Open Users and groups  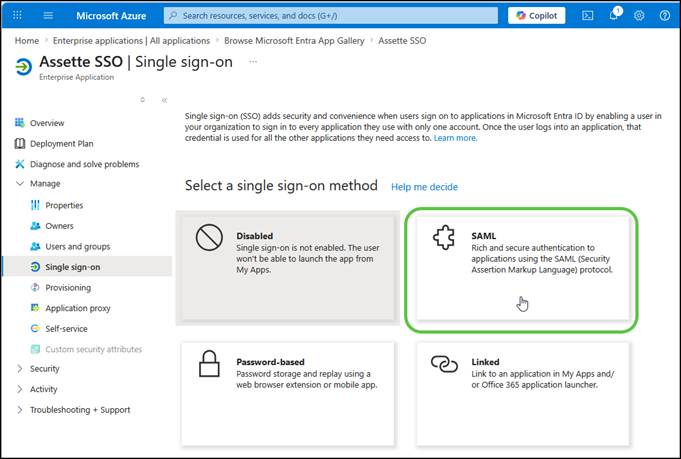(x=78, y=246)
